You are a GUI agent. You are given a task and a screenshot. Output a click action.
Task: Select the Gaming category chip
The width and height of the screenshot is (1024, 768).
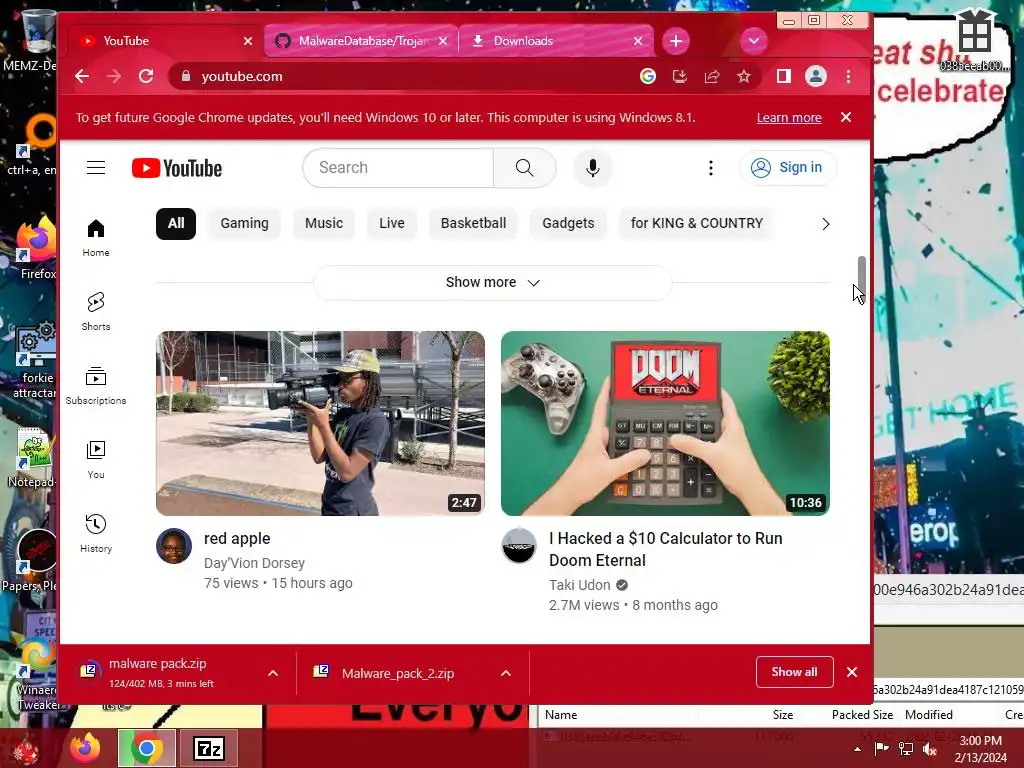244,223
